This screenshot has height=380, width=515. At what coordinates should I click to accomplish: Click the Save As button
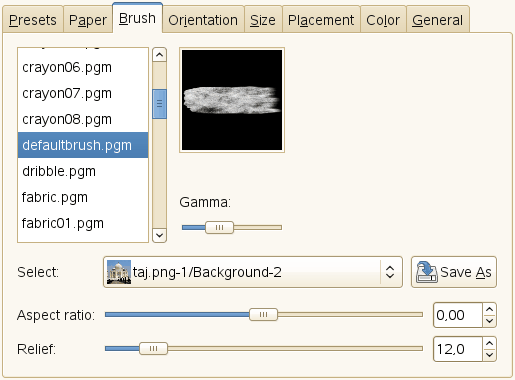tap(454, 272)
